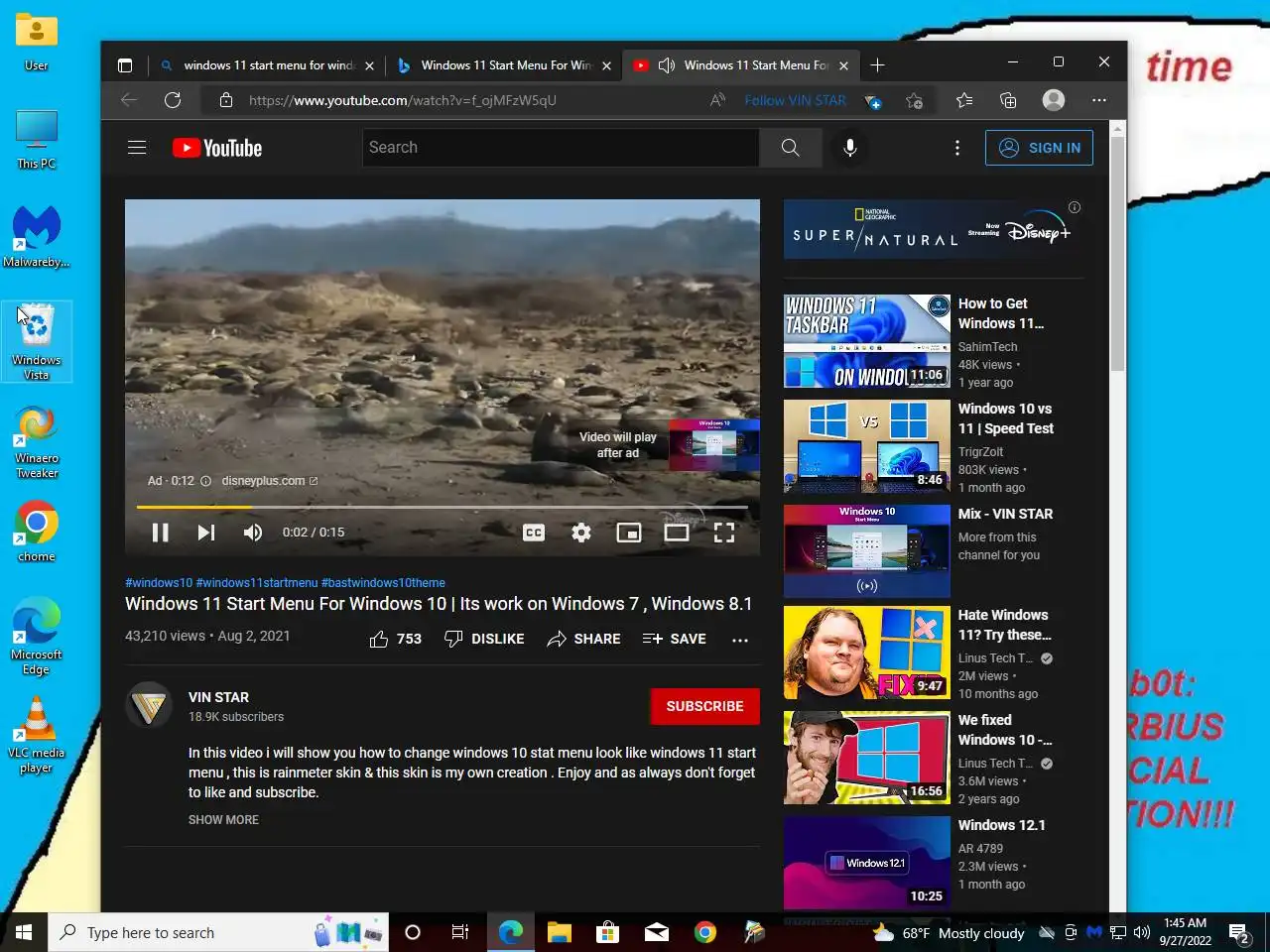1270x952 pixels.
Task: Enter full screen video mode
Action: [724, 533]
